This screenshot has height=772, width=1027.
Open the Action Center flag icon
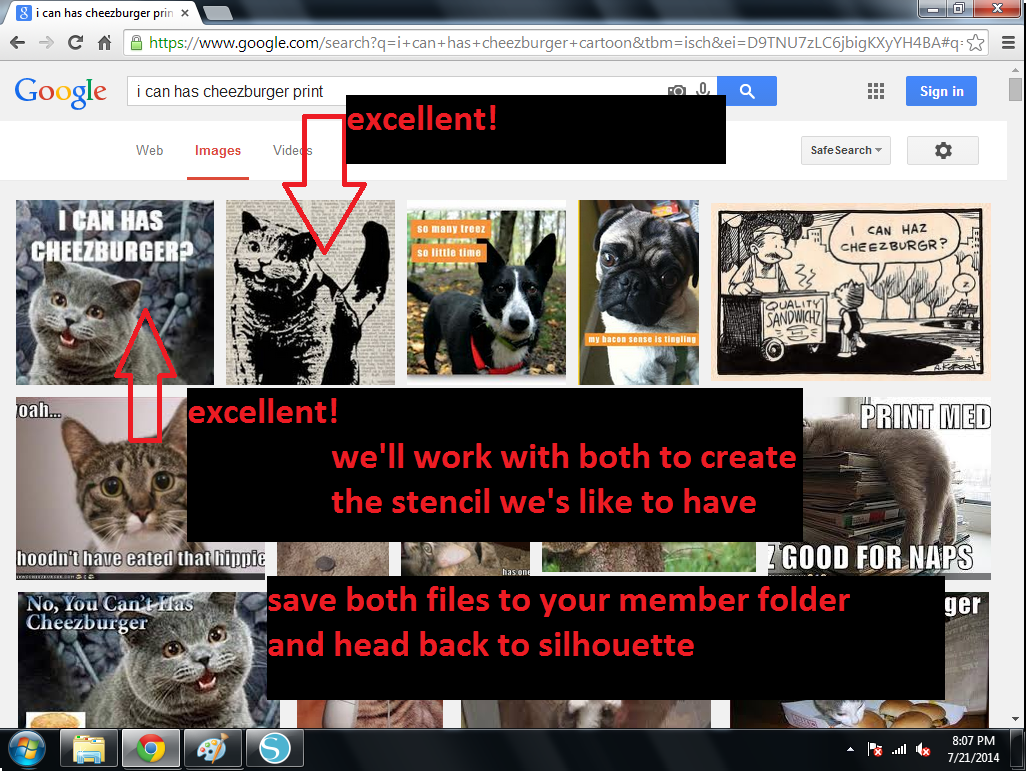(874, 749)
